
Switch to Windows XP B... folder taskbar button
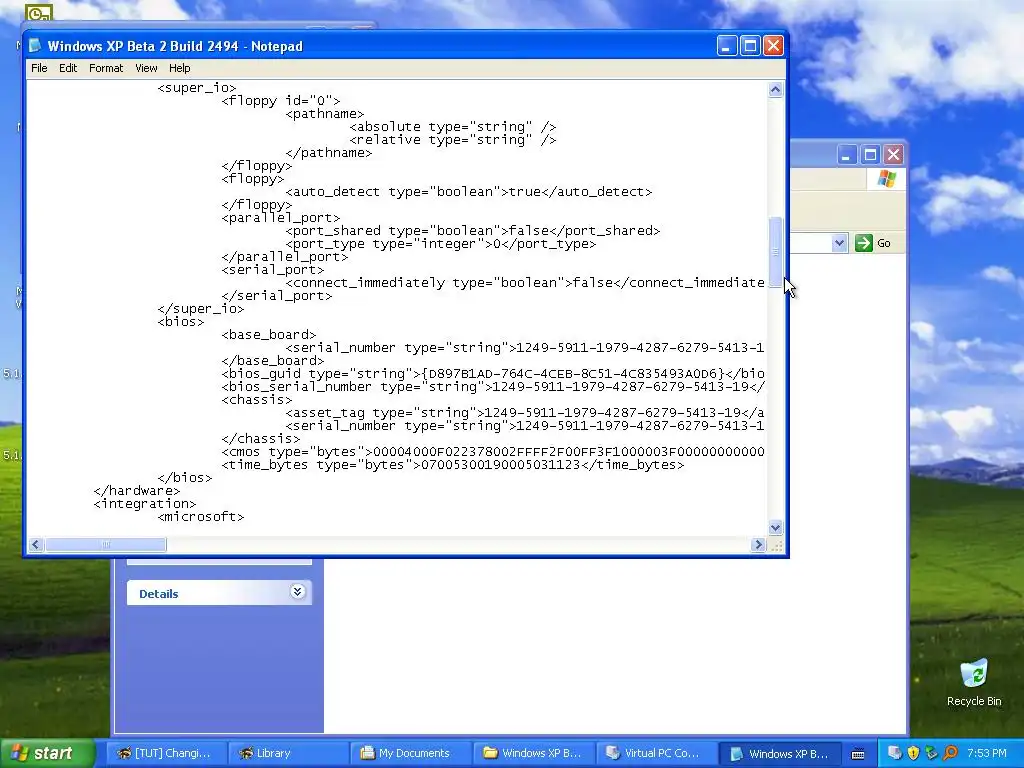click(x=532, y=753)
